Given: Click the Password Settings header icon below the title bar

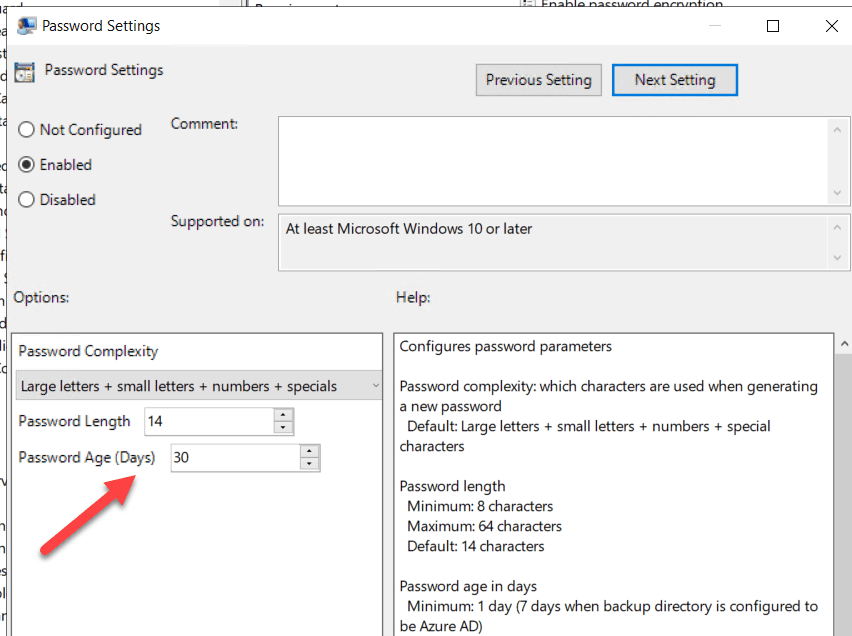Looking at the screenshot, I should [23, 70].
